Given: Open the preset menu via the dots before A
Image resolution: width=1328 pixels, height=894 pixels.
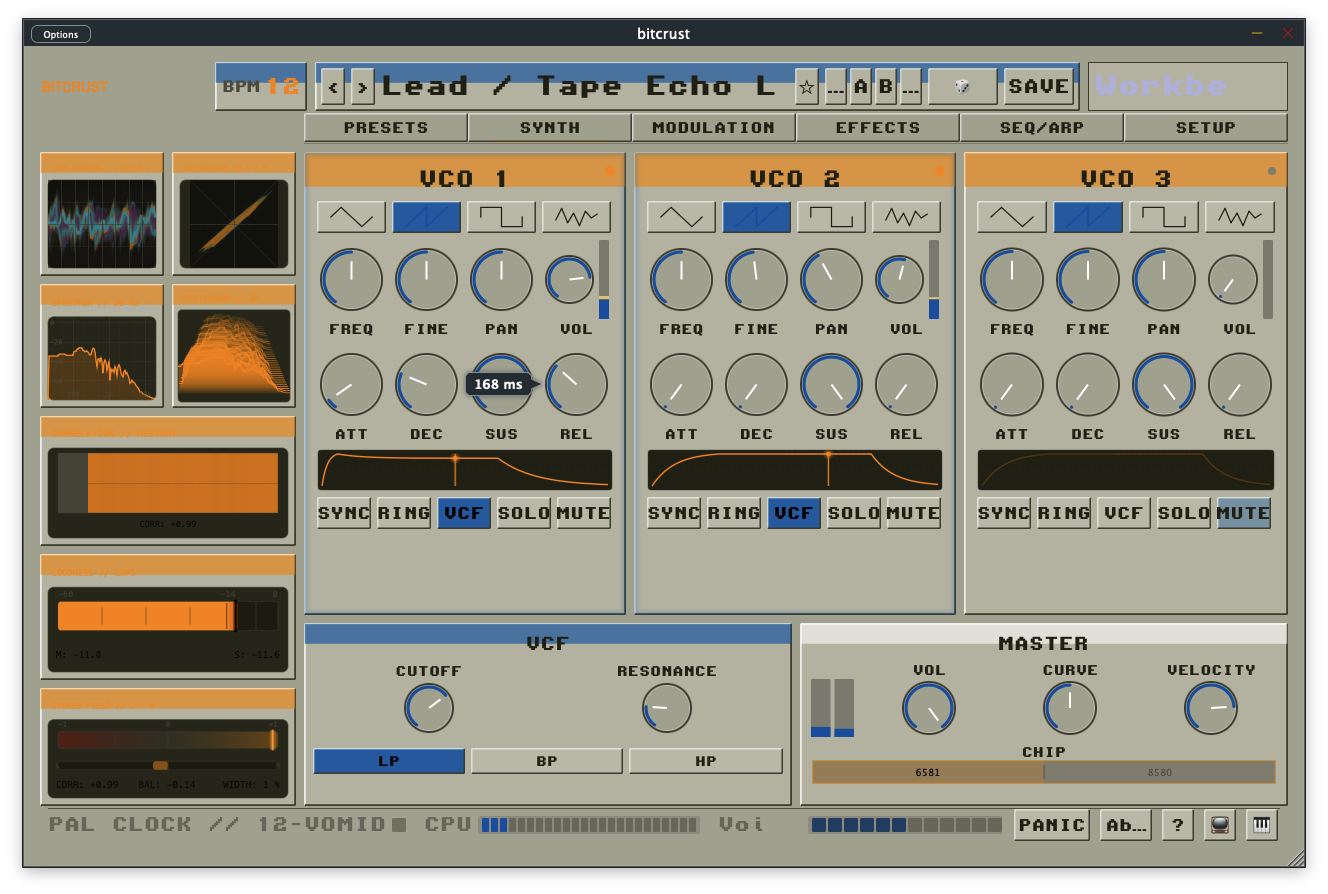Looking at the screenshot, I should pos(836,87).
